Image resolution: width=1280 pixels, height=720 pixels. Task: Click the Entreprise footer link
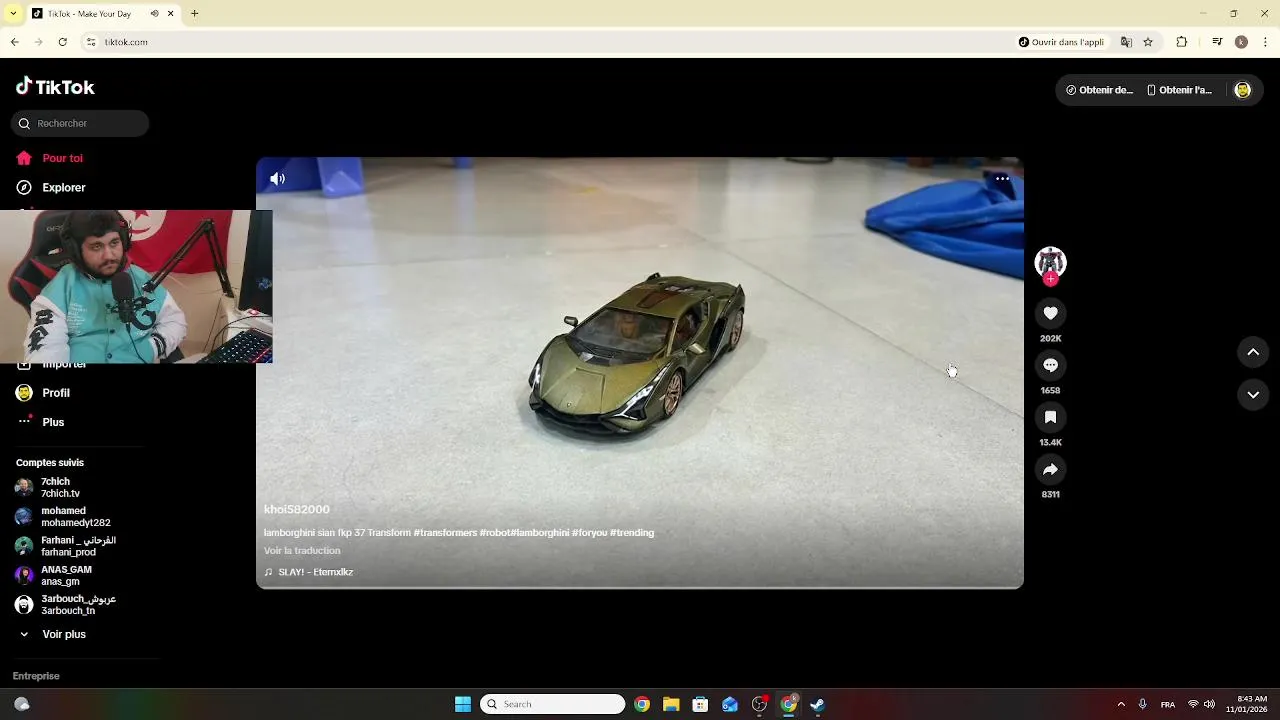(36, 676)
